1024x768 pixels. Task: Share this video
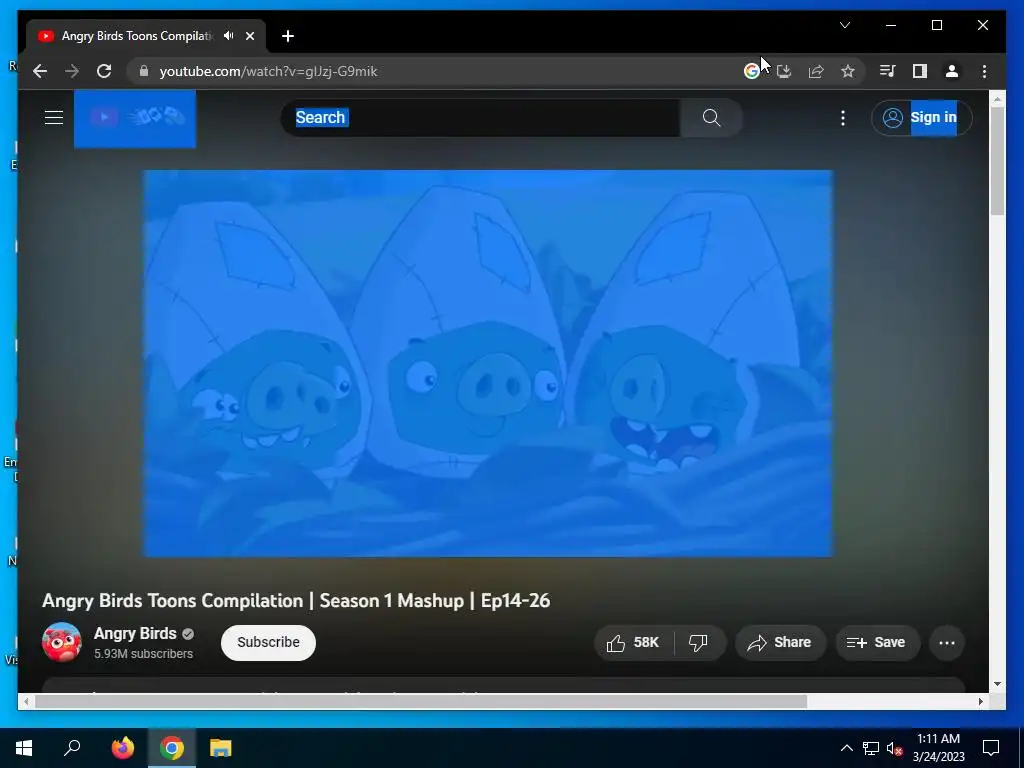[x=780, y=643]
